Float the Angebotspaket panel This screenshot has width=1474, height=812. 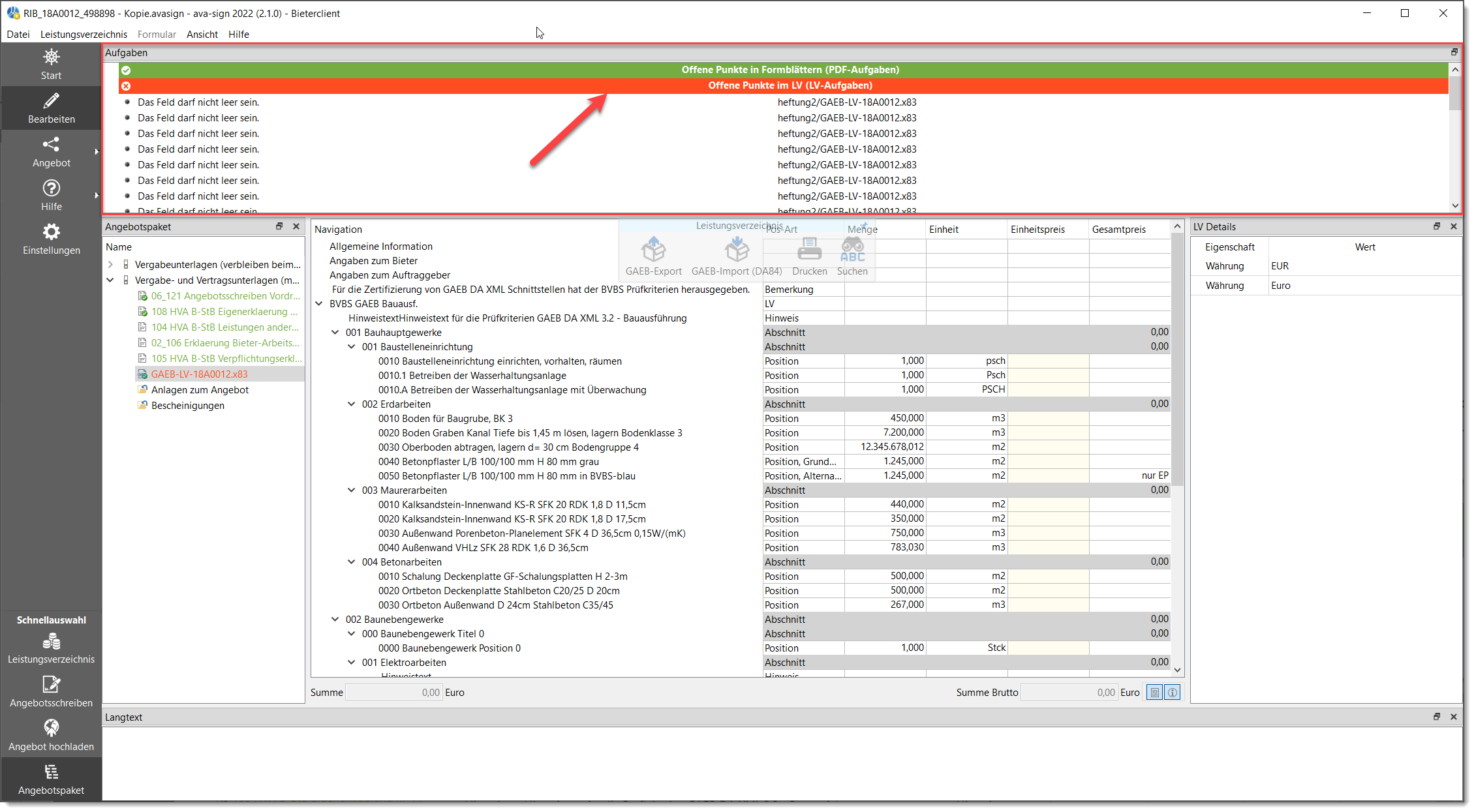coord(279,226)
